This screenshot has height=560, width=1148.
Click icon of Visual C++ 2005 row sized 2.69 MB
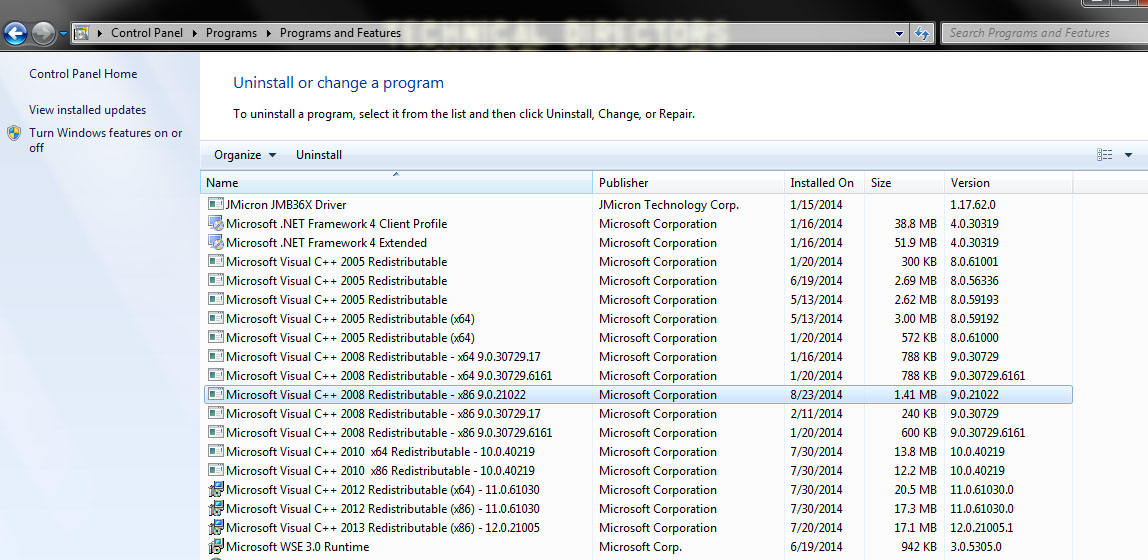point(215,280)
